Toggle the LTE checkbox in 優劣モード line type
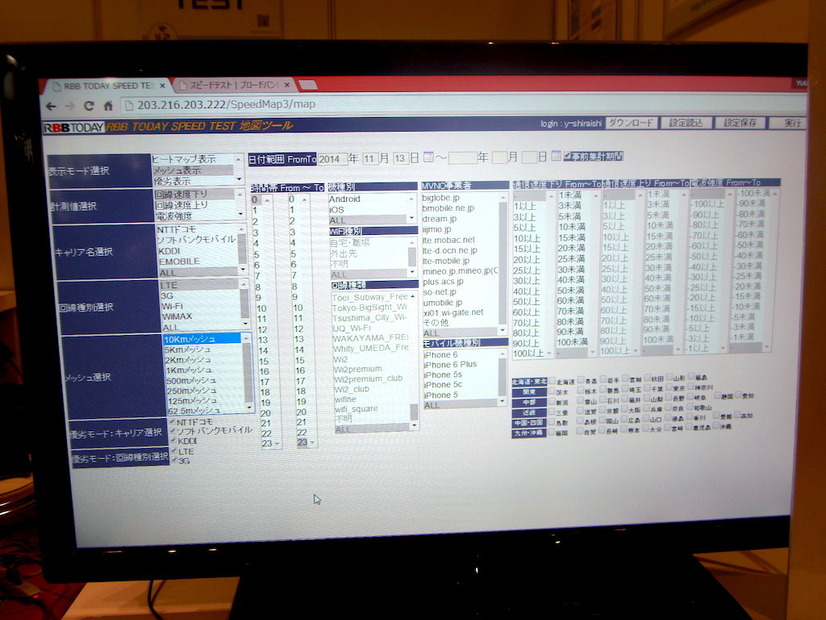This screenshot has width=826, height=620. pyautogui.click(x=174, y=451)
